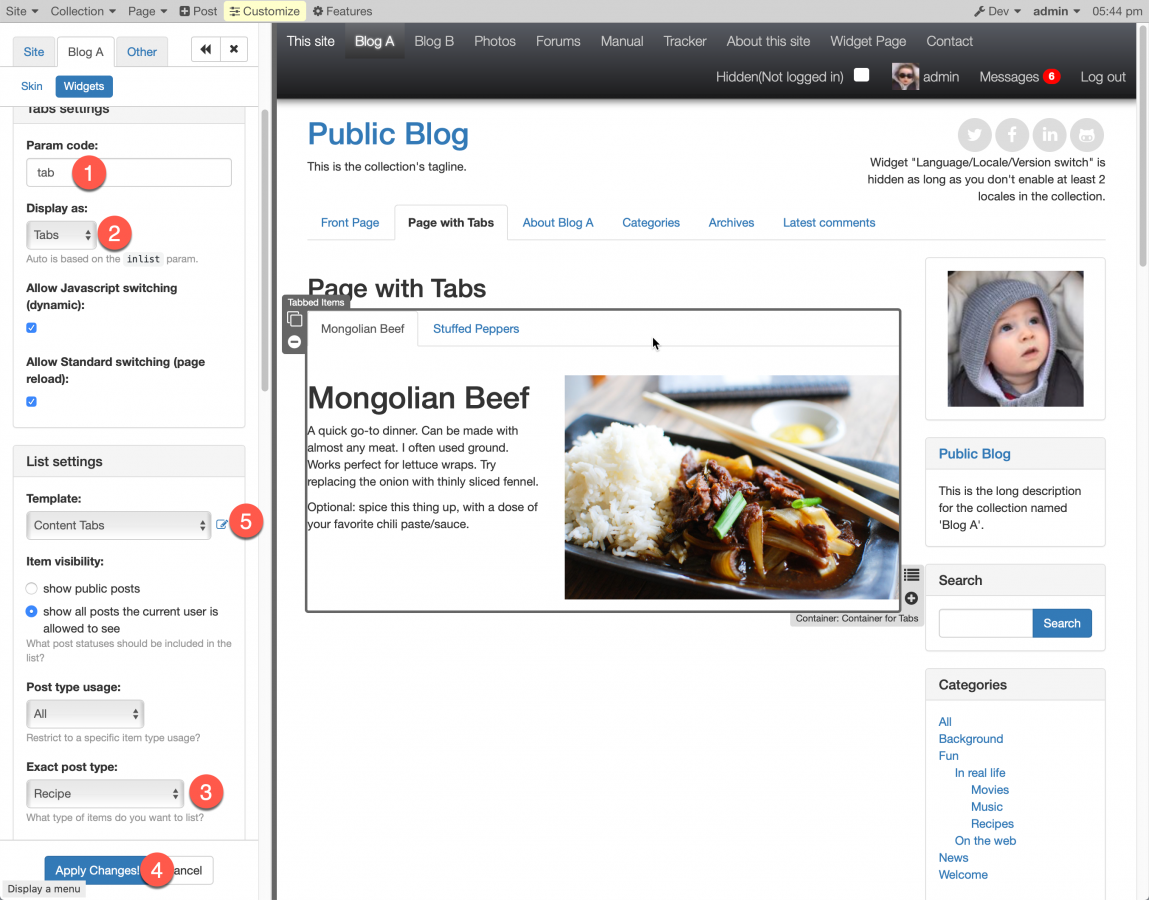Screen dimensions: 1149x900
Task: Disable the Tabbed Items widget
Action: point(294,341)
